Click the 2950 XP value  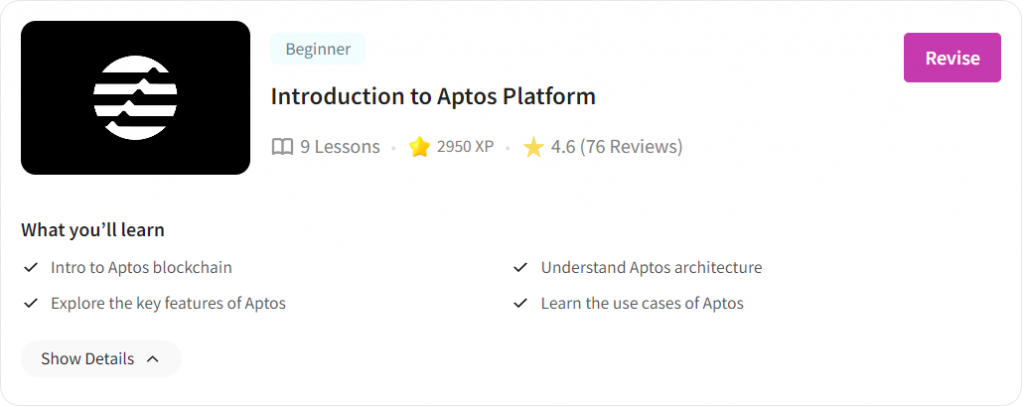465,147
